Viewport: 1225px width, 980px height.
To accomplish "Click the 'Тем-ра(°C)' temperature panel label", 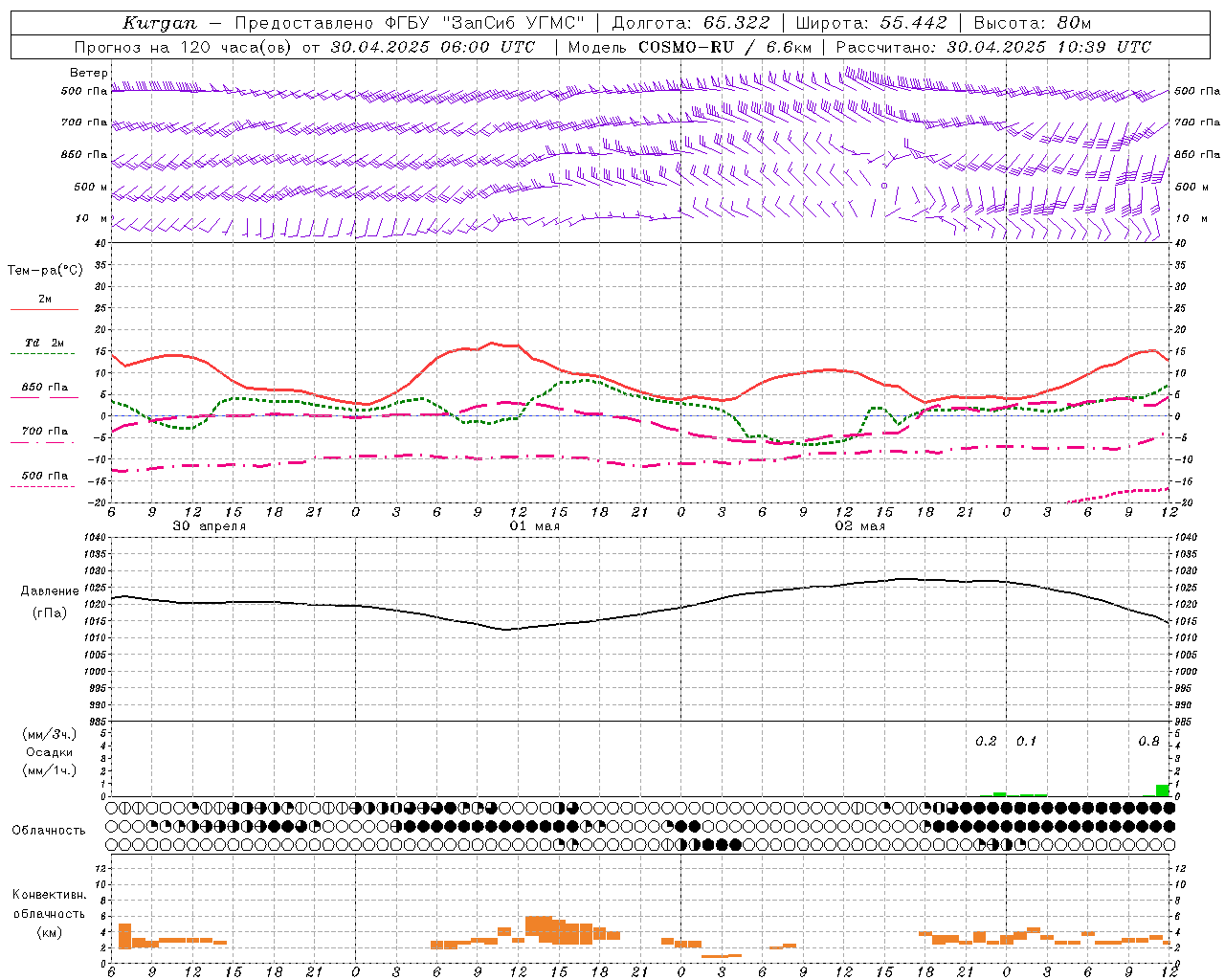I will click(x=45, y=271).
